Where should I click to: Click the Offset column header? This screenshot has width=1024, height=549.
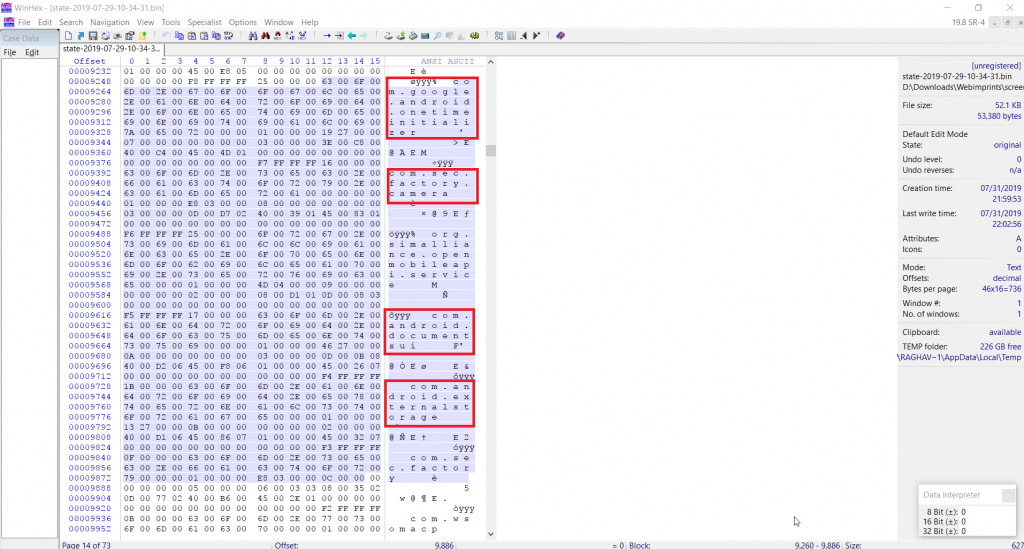[x=89, y=61]
